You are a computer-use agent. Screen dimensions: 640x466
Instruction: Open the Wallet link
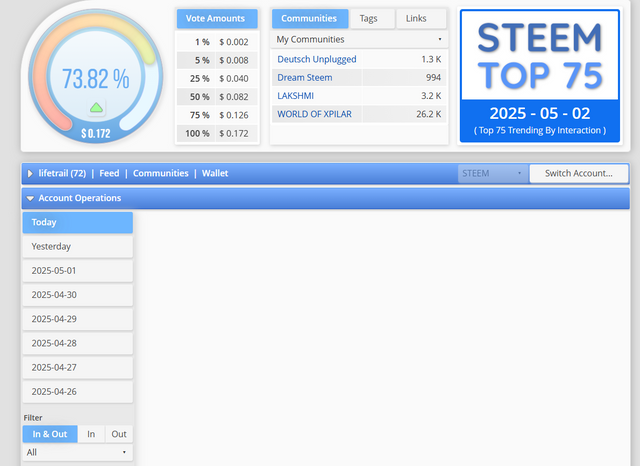coord(215,173)
